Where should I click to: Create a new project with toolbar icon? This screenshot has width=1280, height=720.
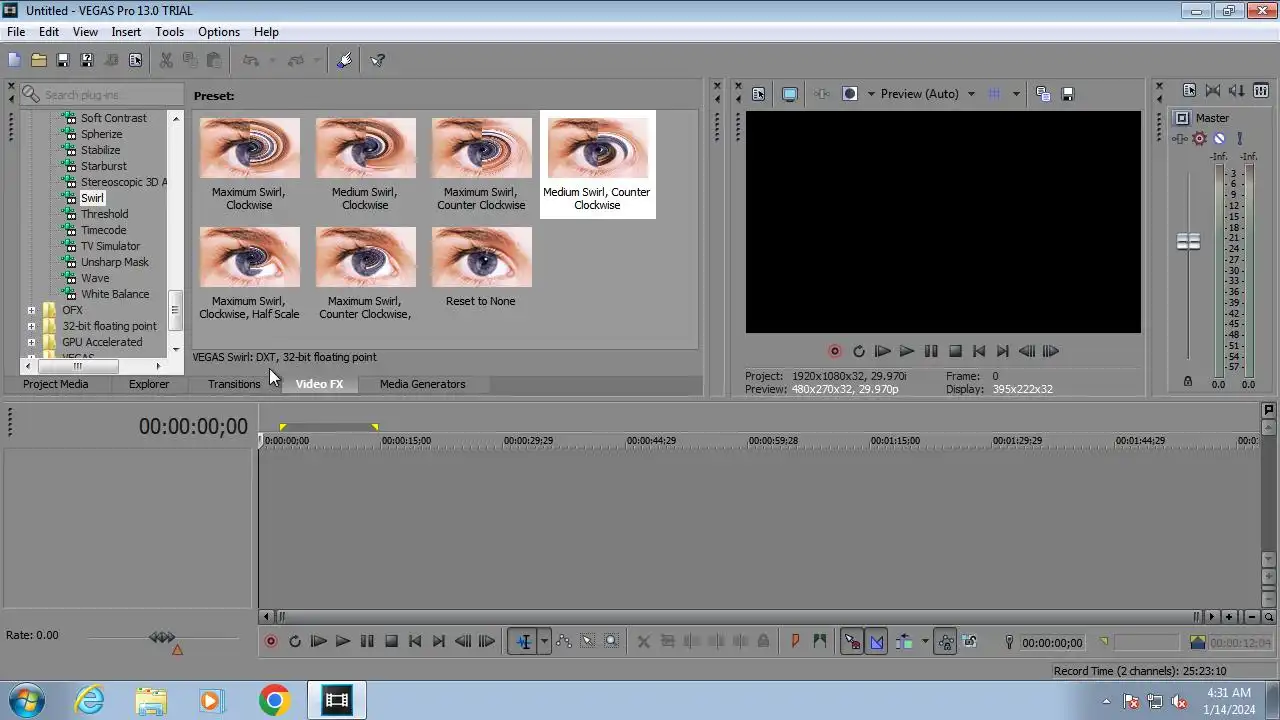pos(15,60)
